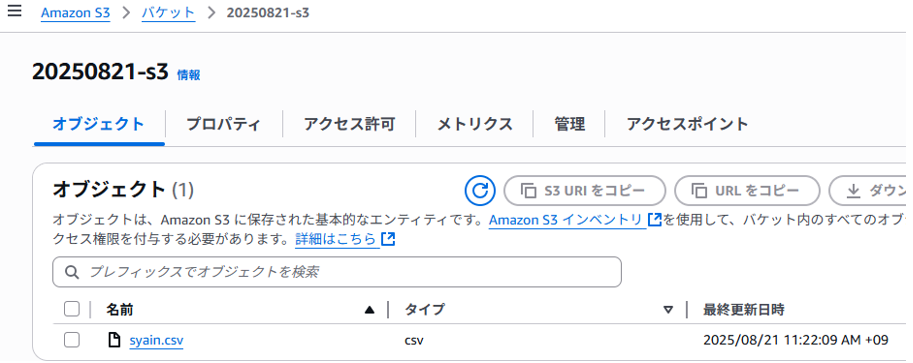Click the file icon beside syain.csv
This screenshot has height=363, width=913.
[115, 340]
